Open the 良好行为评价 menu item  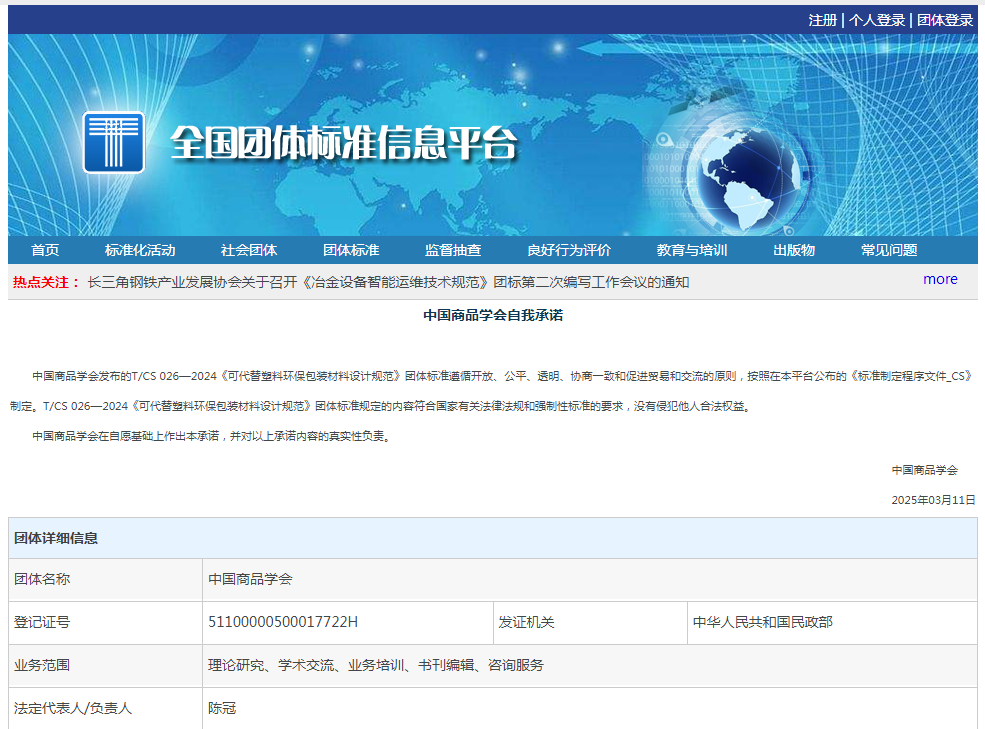click(569, 250)
